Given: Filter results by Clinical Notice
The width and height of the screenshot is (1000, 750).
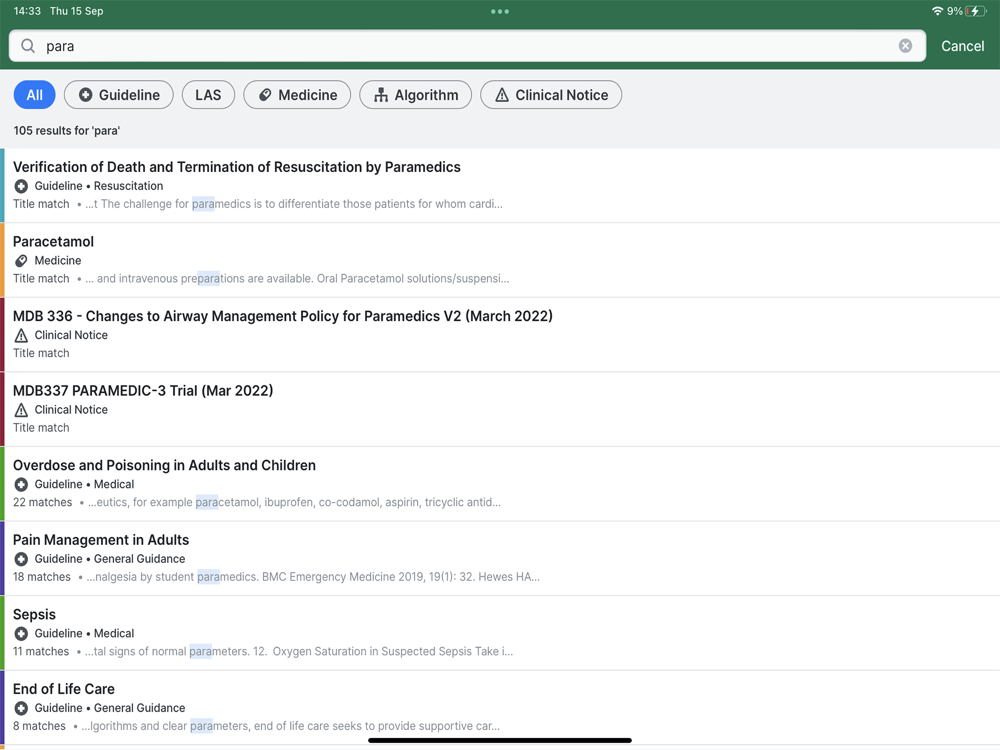Looking at the screenshot, I should tap(551, 95).
